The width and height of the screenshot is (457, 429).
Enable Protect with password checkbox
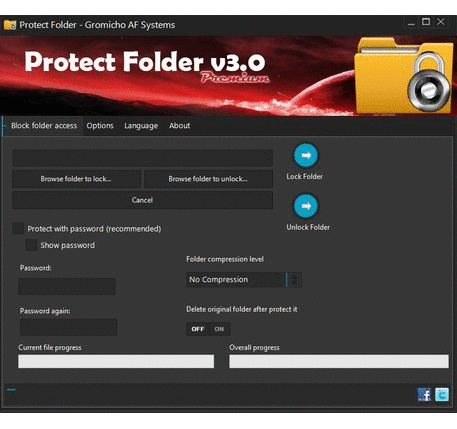18,229
